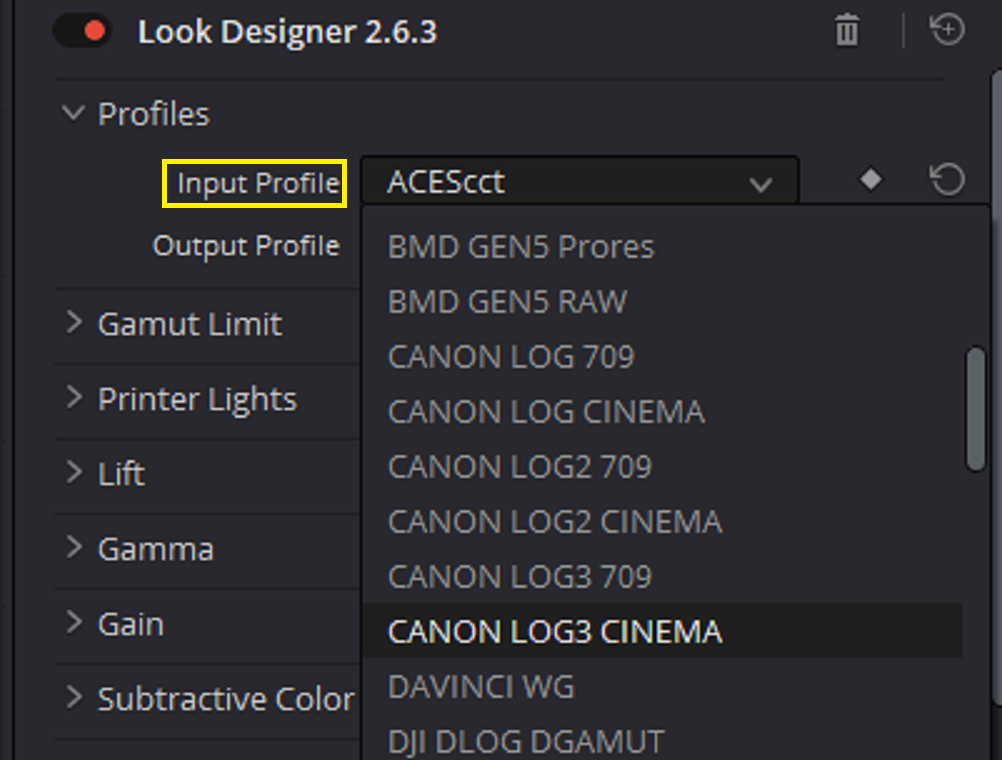Reset Input Profile with circular arrow icon

click(x=946, y=179)
